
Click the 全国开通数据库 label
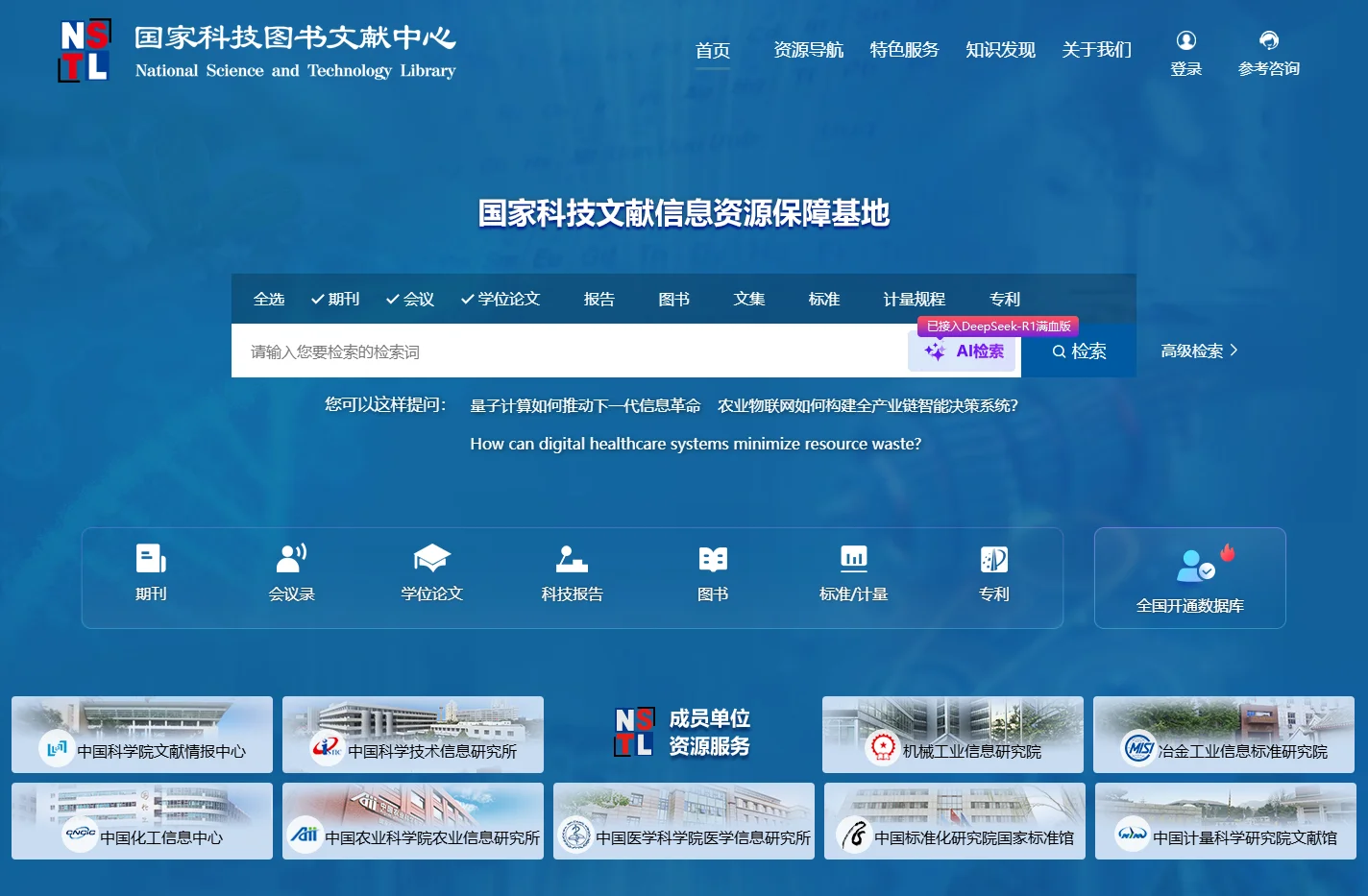pos(1190,606)
